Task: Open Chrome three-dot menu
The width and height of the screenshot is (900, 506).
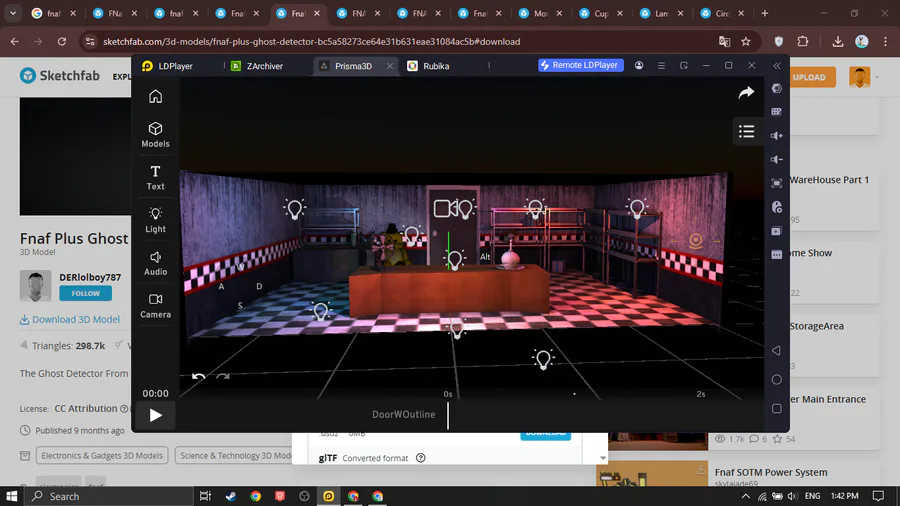Action: click(x=886, y=41)
